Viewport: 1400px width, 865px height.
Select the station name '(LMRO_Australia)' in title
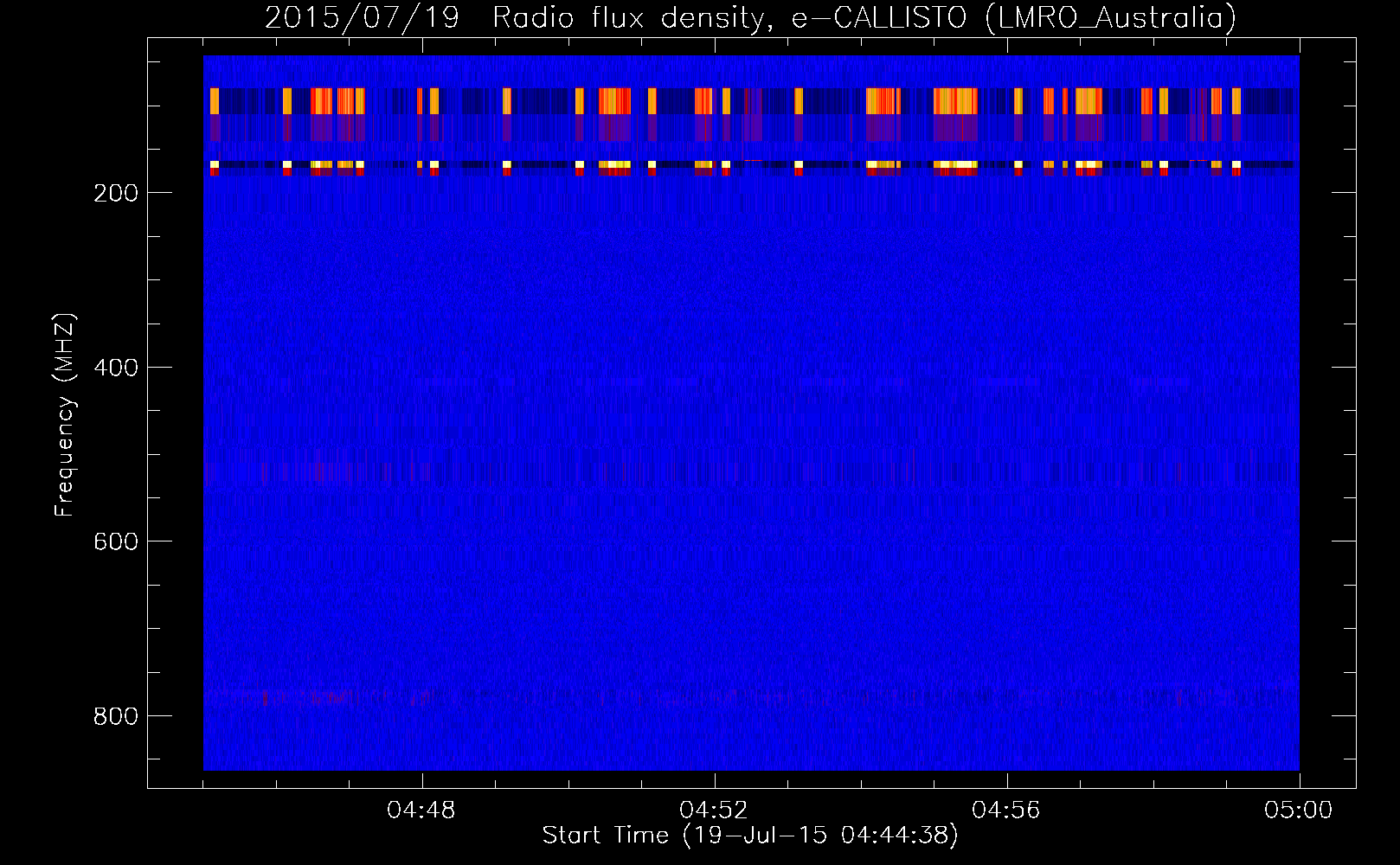tap(1111, 17)
